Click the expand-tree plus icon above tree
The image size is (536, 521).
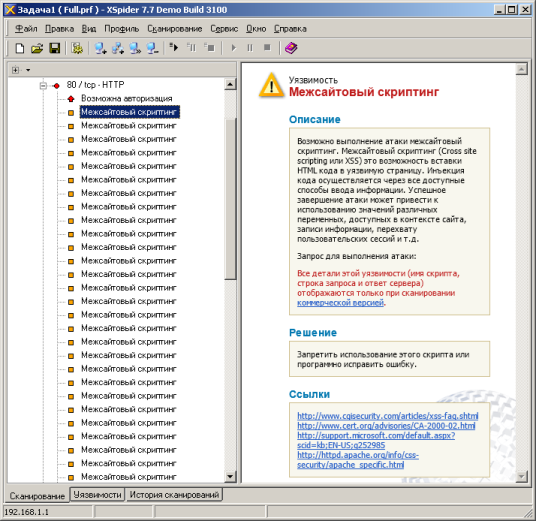coord(15,70)
